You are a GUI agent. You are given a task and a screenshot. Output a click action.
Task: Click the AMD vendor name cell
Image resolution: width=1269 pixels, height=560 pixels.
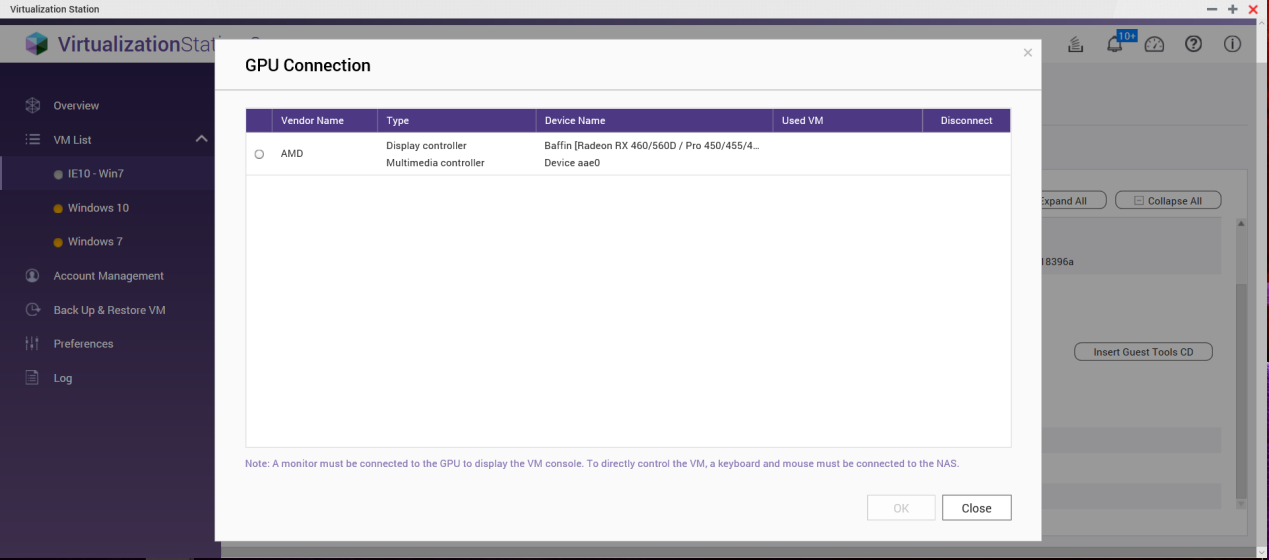pos(291,154)
